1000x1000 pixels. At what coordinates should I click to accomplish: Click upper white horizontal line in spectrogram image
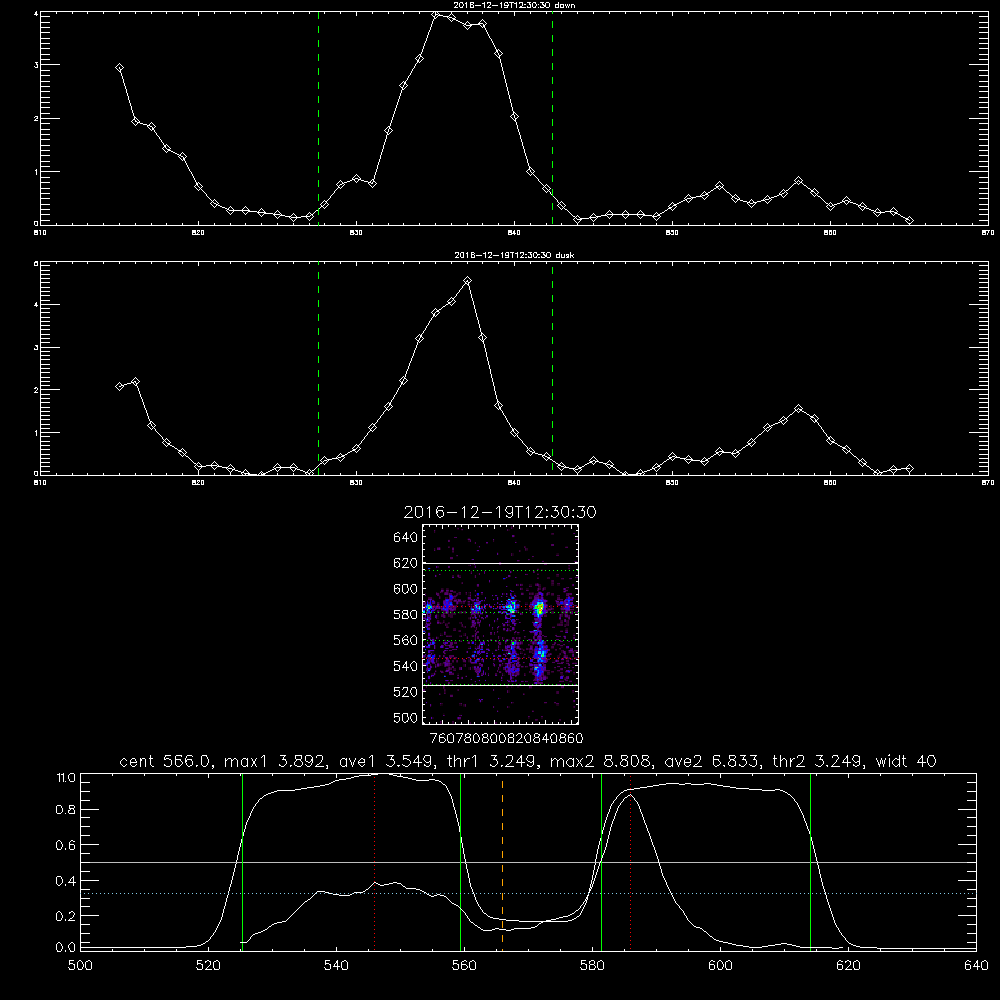[x=501, y=563]
